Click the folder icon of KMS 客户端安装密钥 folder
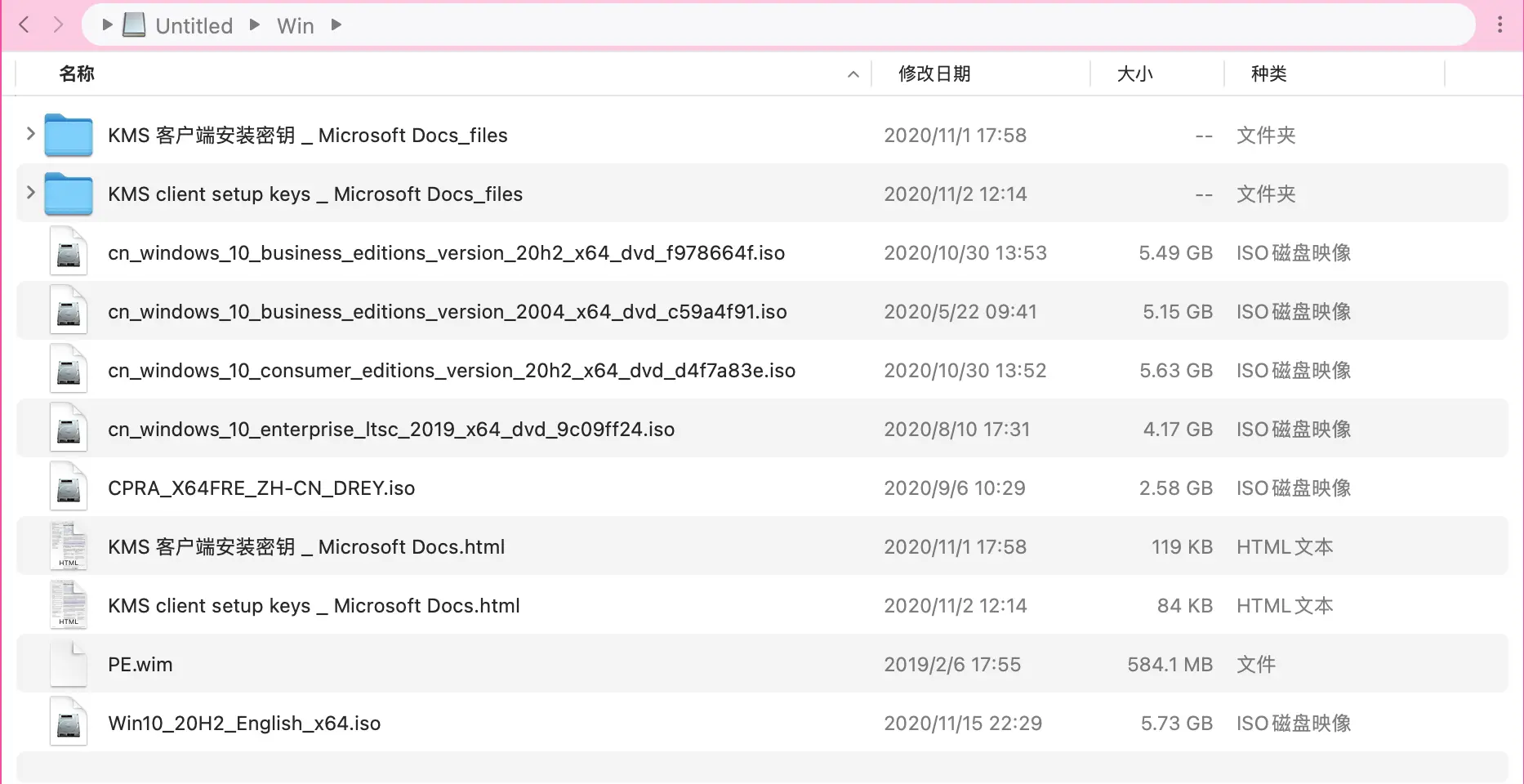 69,135
